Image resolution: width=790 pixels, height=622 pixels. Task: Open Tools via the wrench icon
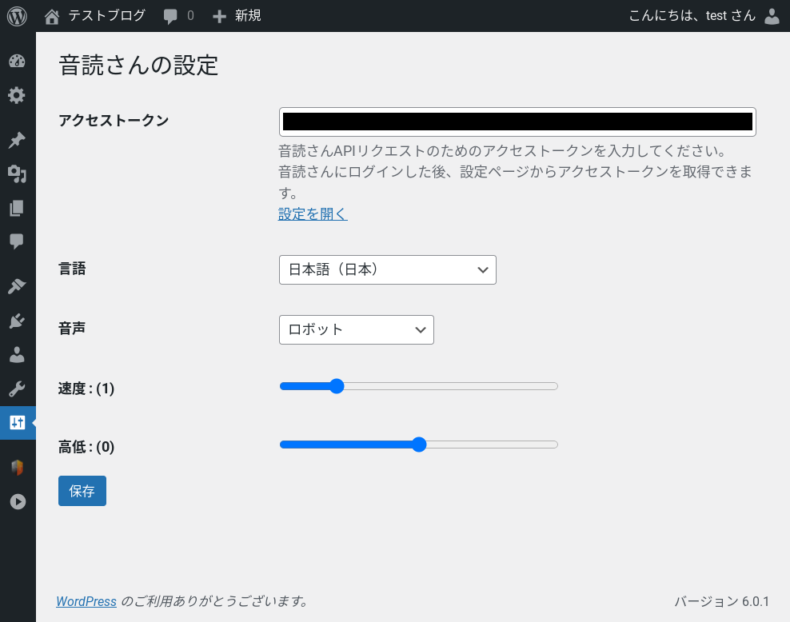(x=17, y=389)
